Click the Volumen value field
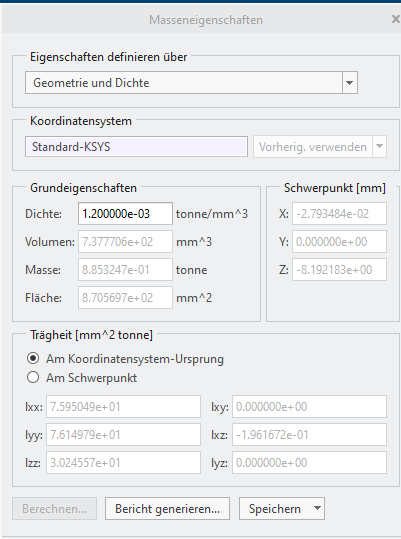 (x=125, y=242)
